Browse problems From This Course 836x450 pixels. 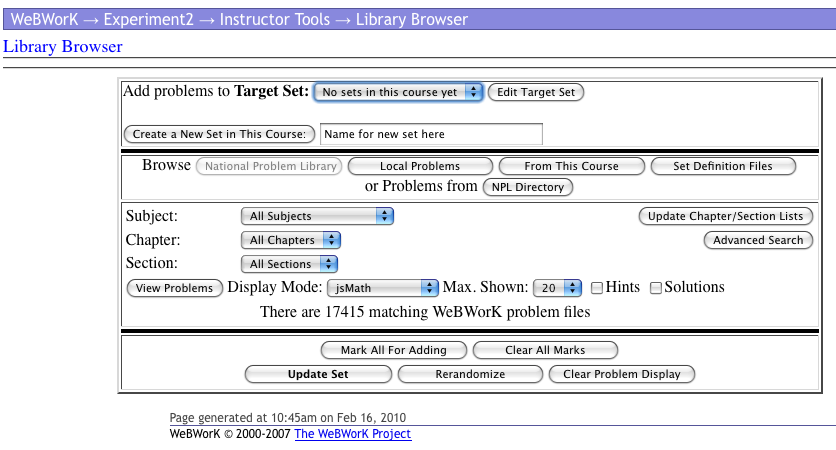[x=572, y=166]
